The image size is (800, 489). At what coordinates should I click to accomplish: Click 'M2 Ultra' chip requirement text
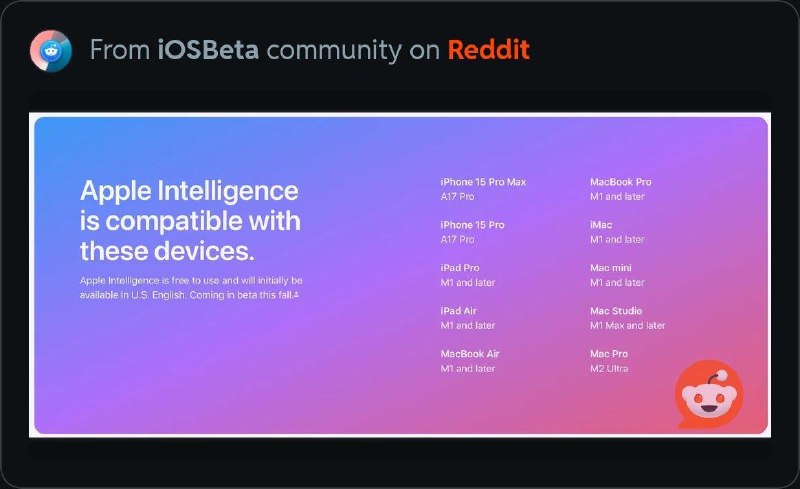pyautogui.click(x=609, y=368)
